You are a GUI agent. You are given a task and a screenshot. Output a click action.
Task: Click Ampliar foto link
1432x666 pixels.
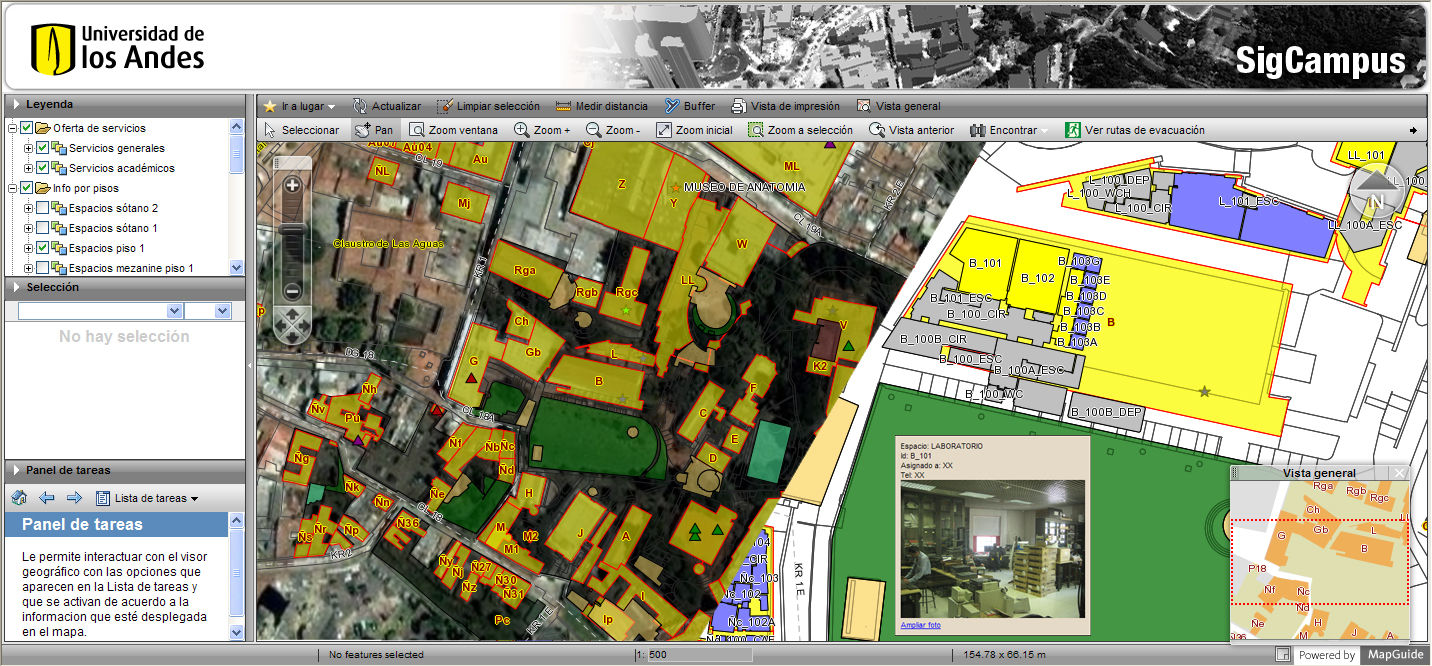[x=920, y=626]
